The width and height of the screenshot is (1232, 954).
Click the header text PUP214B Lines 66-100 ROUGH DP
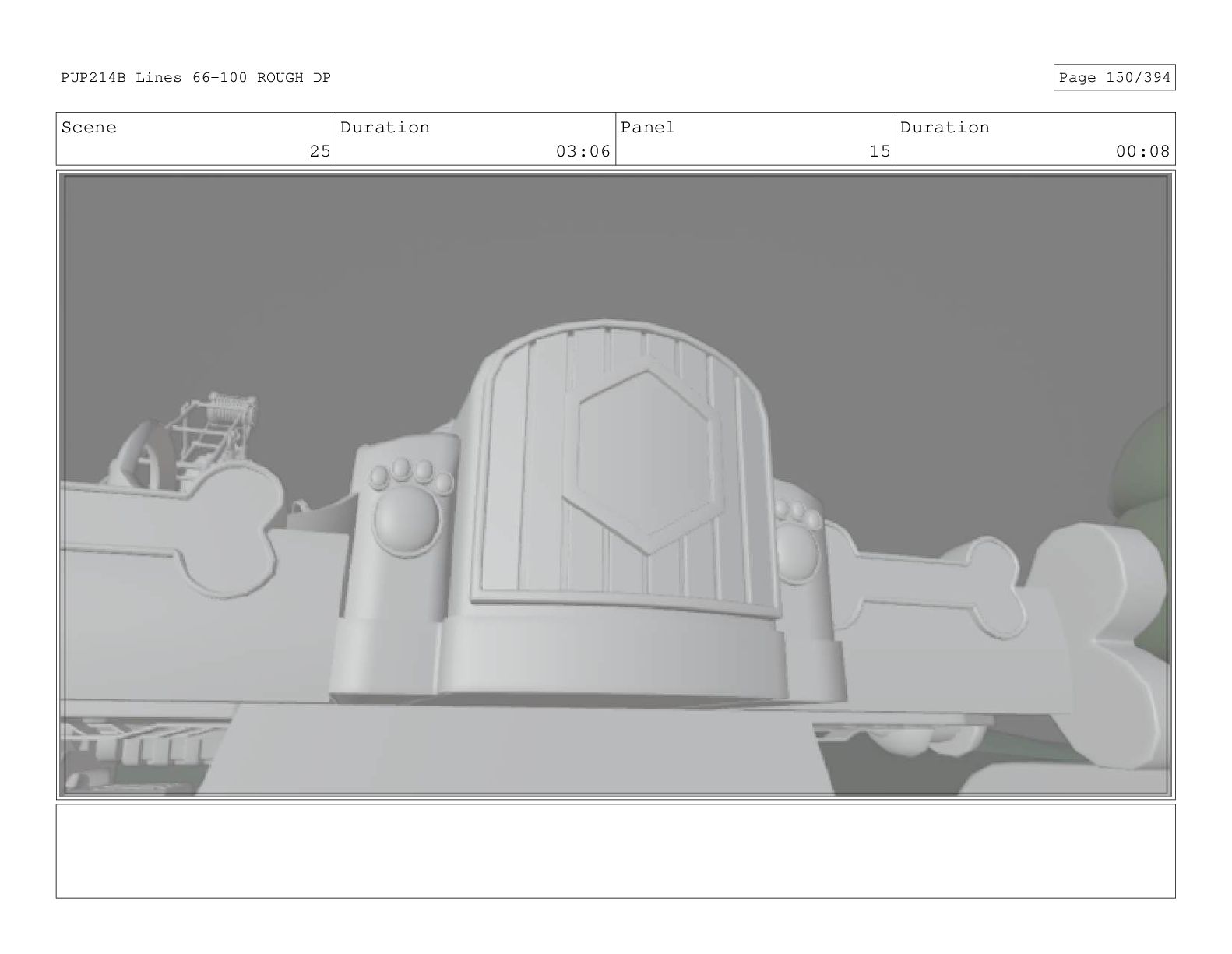click(195, 78)
